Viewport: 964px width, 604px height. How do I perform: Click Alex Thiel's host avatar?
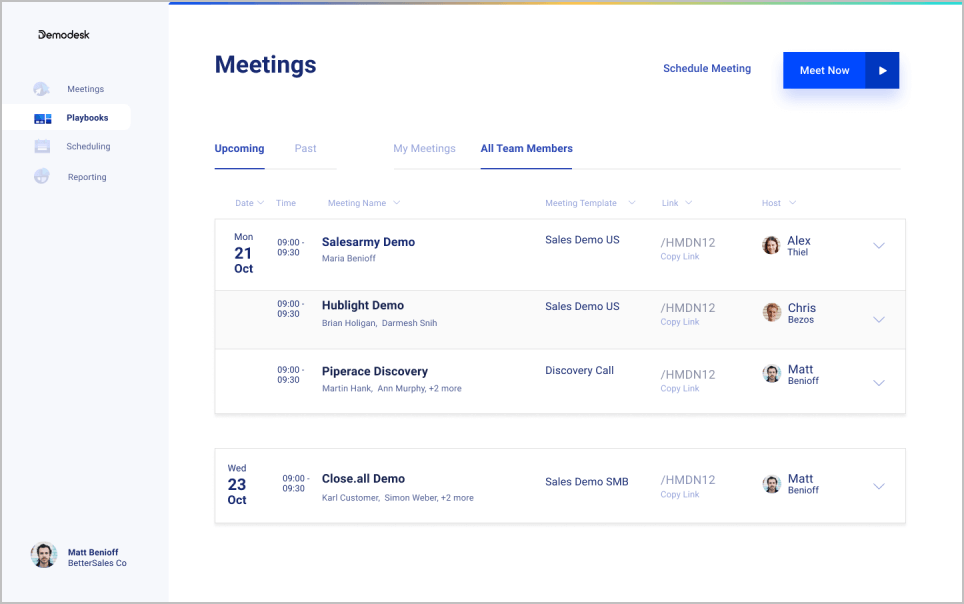coord(771,245)
